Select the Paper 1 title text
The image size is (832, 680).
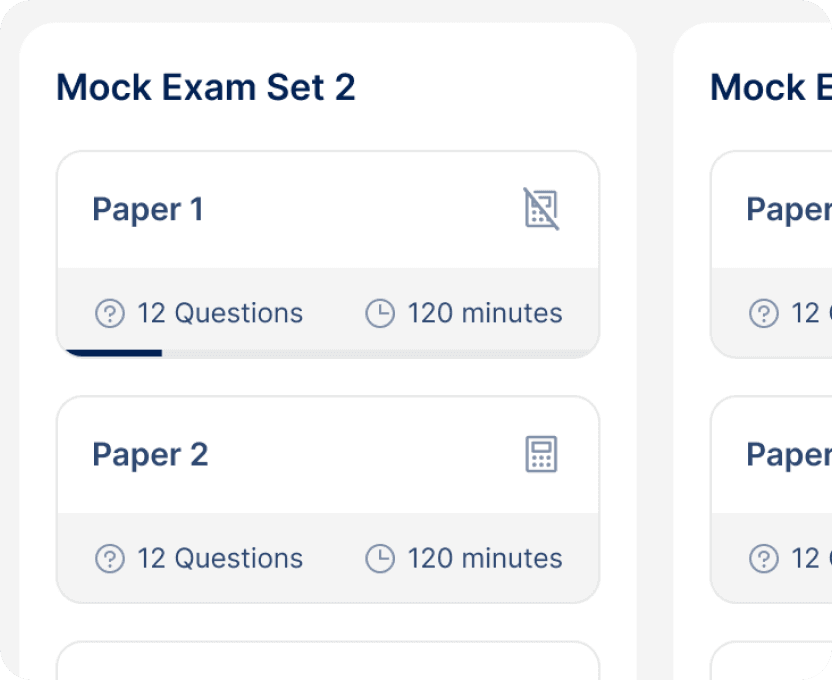coord(148,210)
